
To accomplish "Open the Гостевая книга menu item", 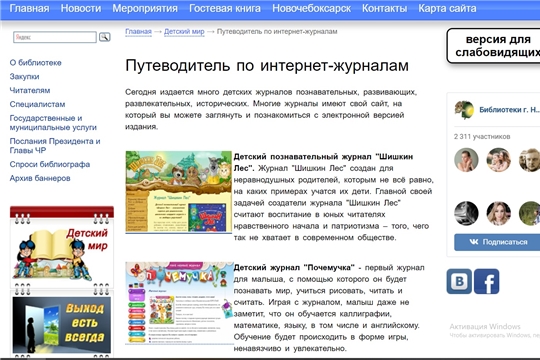I will 225,8.
